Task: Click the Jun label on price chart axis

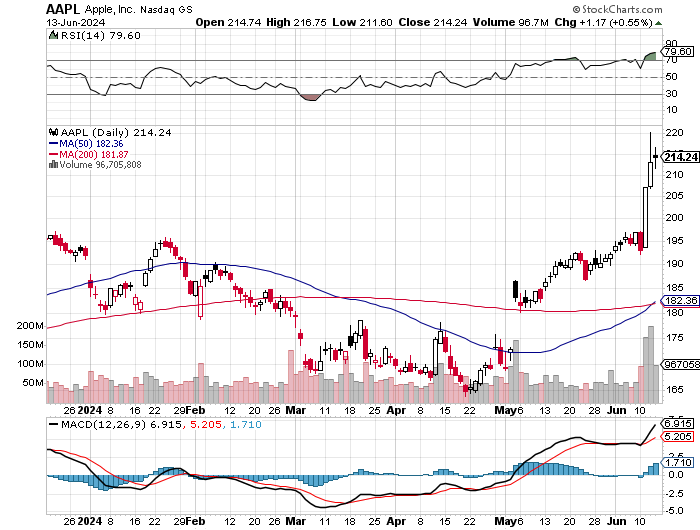Action: pos(616,410)
